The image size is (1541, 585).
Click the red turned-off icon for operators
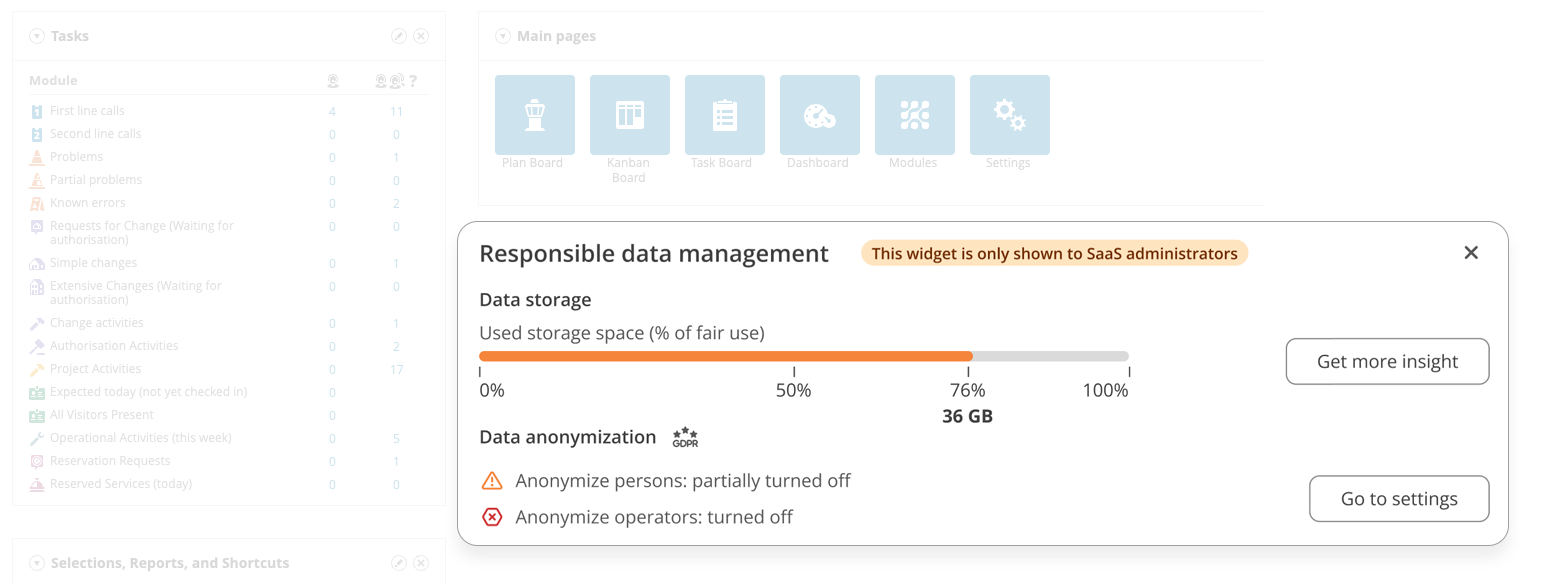click(492, 517)
